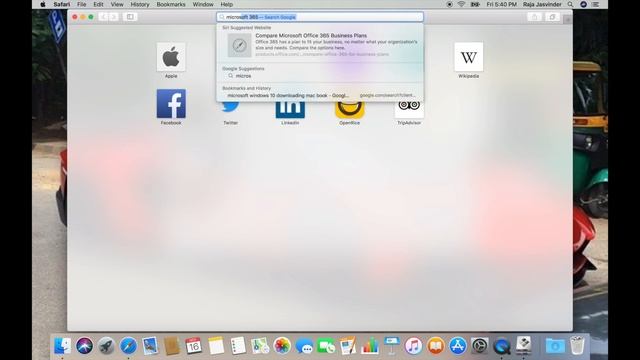640x360 pixels.
Task: Click the Safari compass in Dock
Action: click(x=128, y=346)
